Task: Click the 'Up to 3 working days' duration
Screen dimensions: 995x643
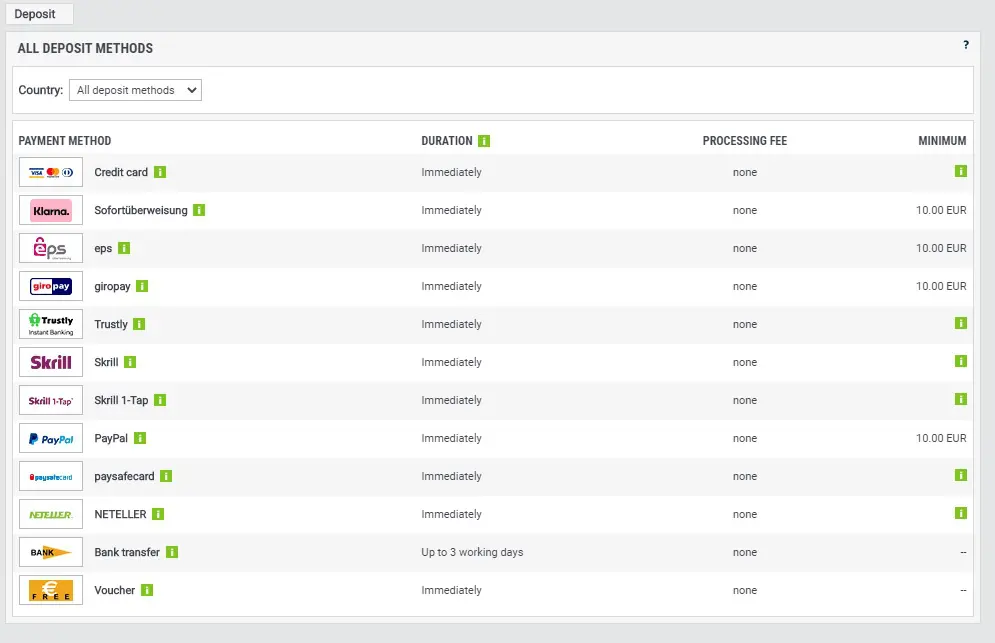Action: 472,552
